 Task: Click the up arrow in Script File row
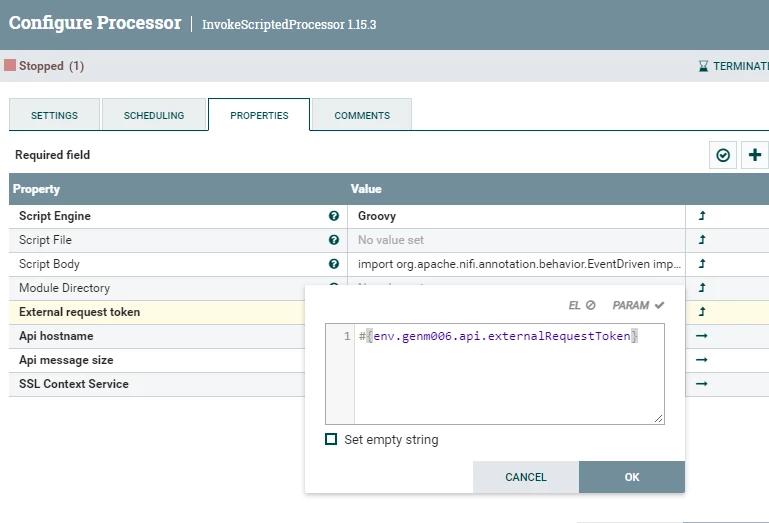click(702, 240)
